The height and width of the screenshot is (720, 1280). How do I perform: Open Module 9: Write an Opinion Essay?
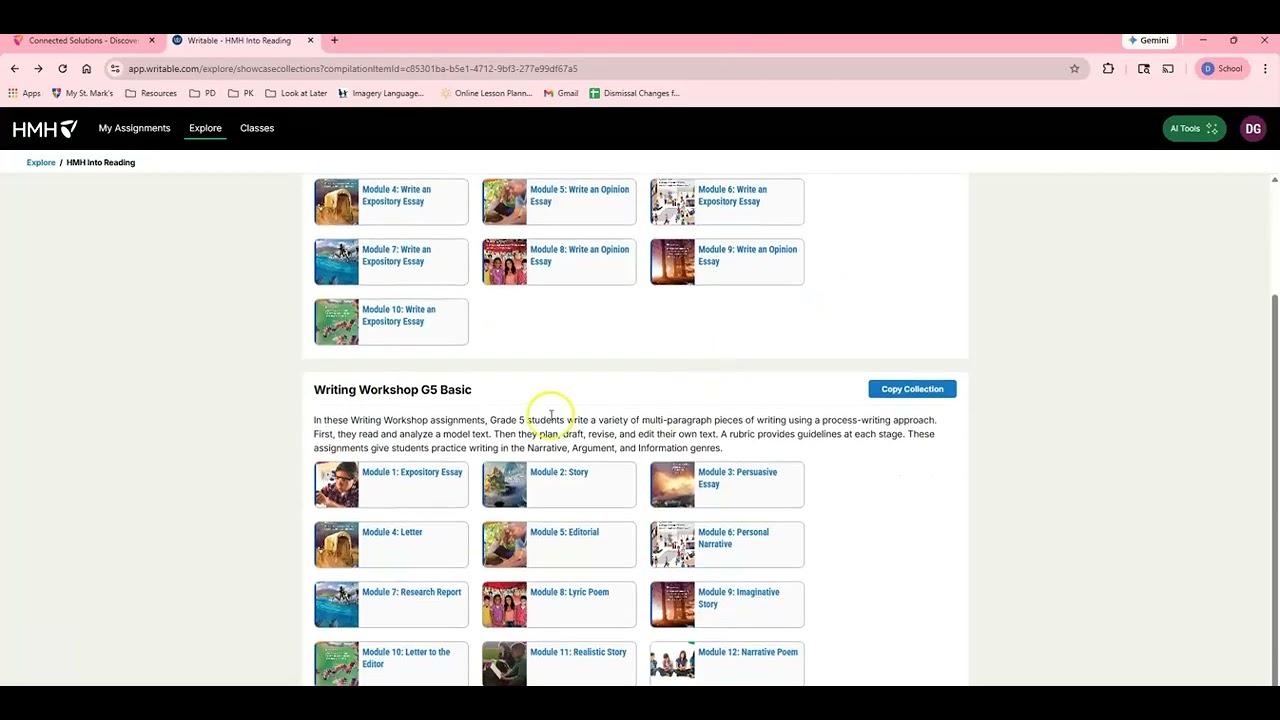pyautogui.click(x=727, y=262)
